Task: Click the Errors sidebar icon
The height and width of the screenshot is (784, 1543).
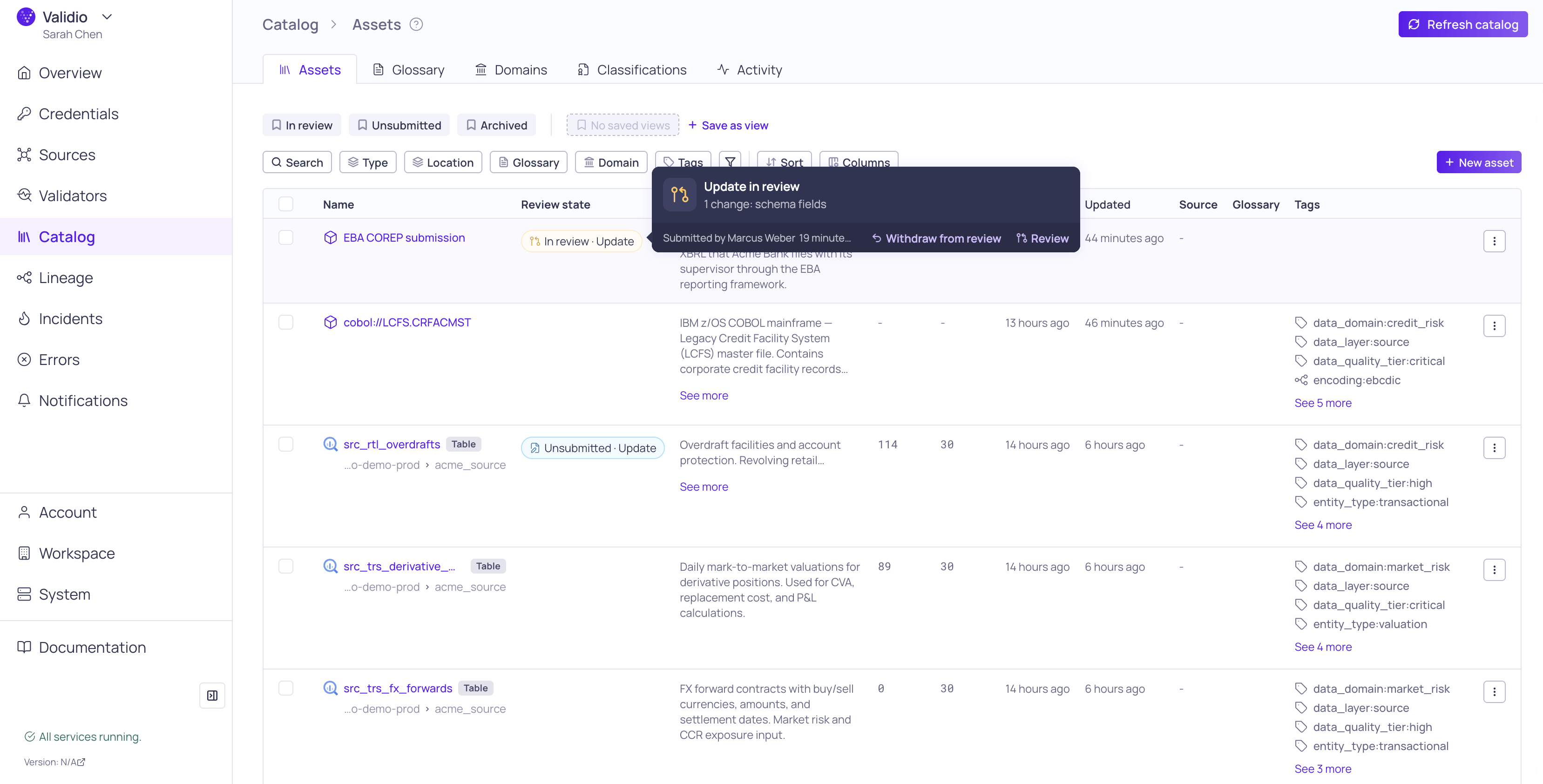Action: pyautogui.click(x=24, y=360)
